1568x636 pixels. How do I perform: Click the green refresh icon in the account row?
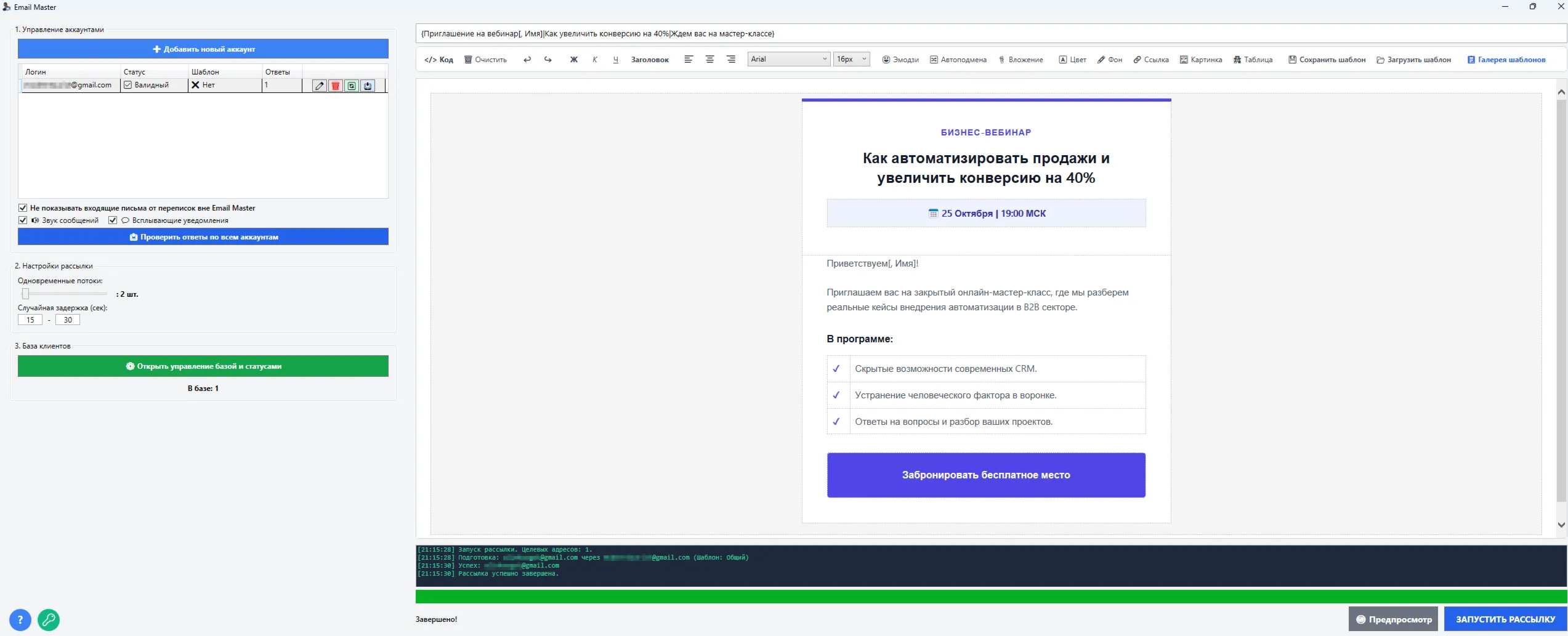(351, 86)
